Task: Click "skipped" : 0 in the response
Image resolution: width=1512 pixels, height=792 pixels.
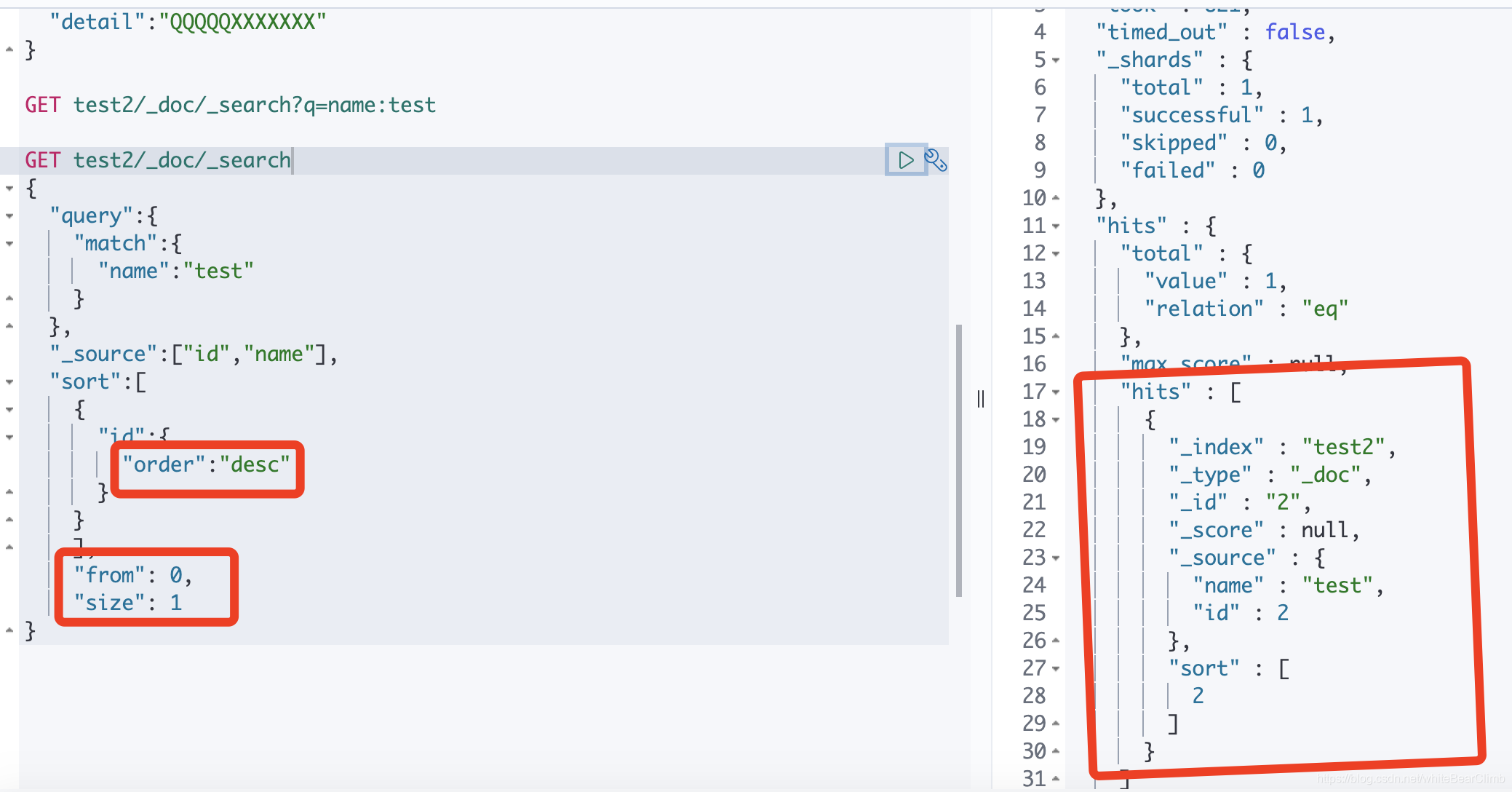Action: coord(1203,143)
